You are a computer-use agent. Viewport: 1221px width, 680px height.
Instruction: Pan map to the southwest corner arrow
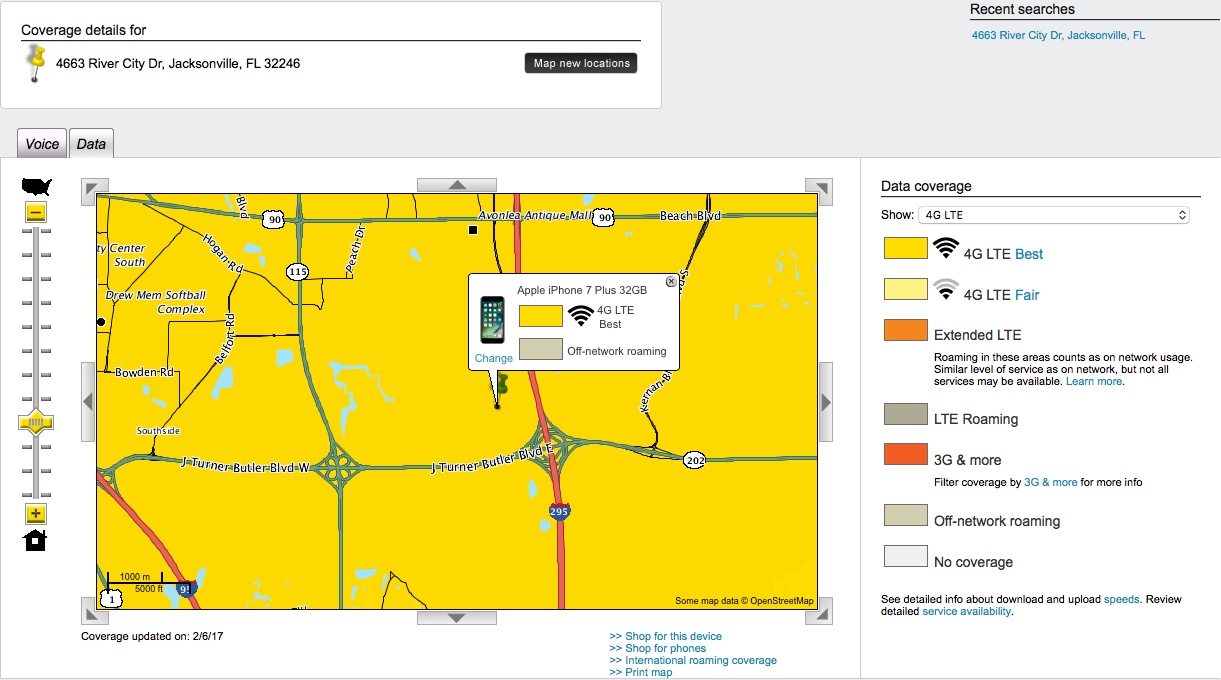[95, 609]
